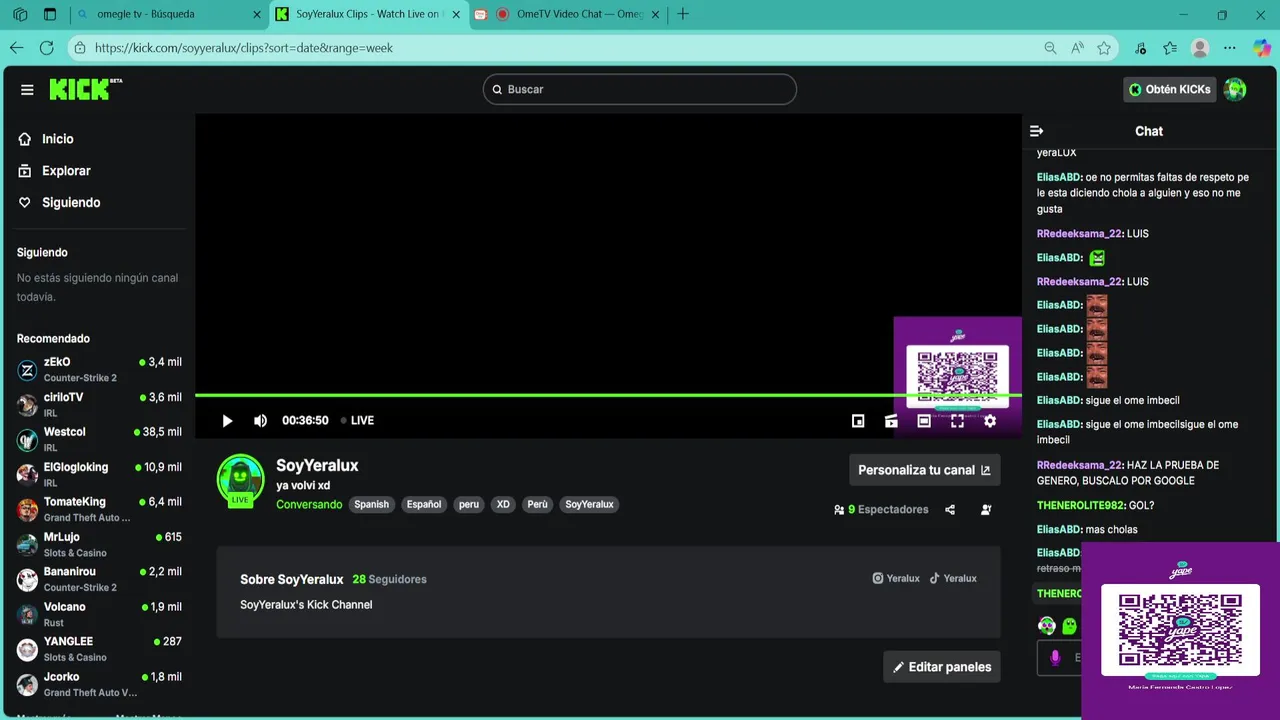The image size is (1280, 720).
Task: Enter fullscreen mode in player
Action: [957, 421]
